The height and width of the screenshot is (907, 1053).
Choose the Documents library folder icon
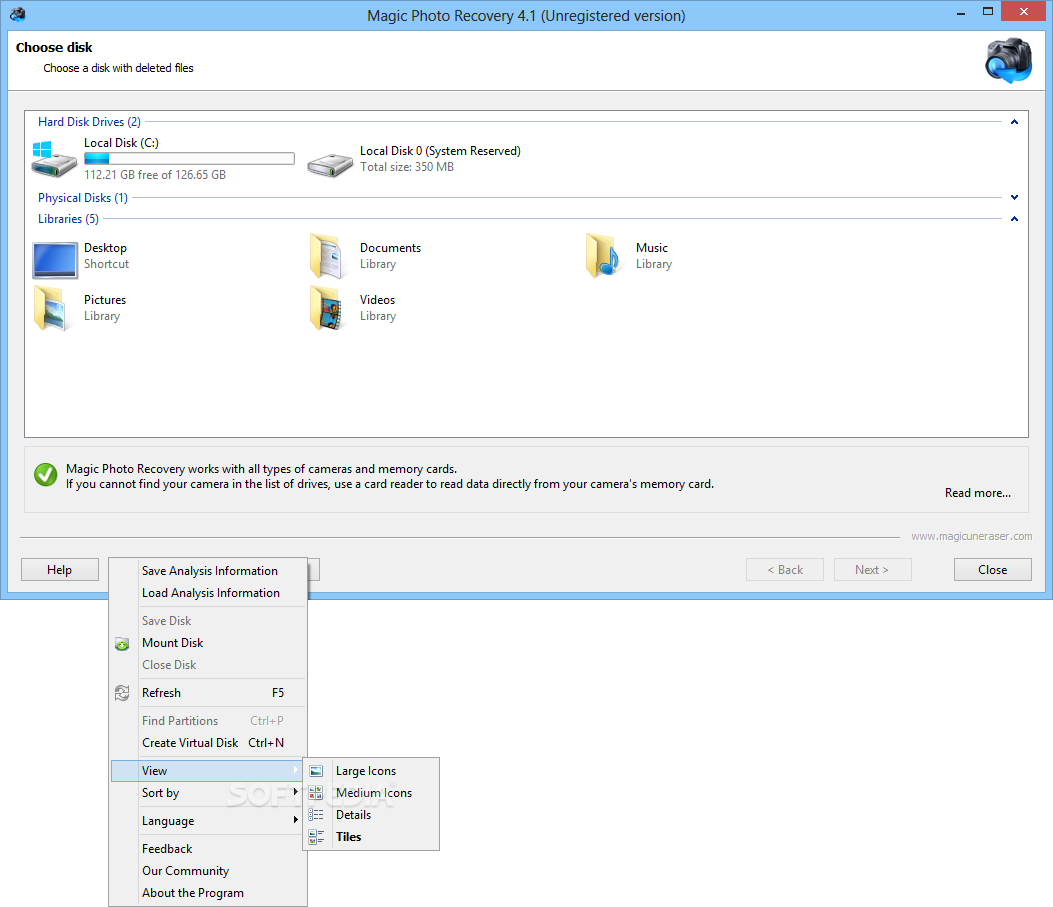(328, 256)
